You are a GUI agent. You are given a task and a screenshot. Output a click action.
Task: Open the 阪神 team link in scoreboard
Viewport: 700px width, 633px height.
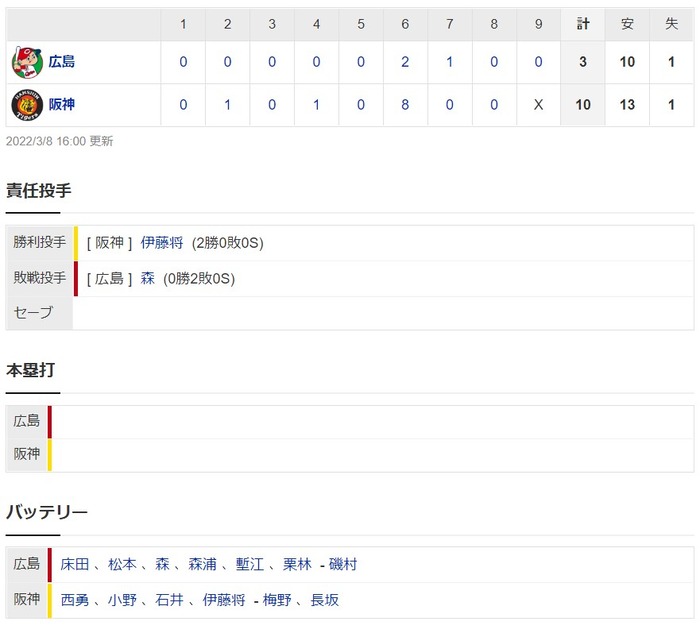62,104
